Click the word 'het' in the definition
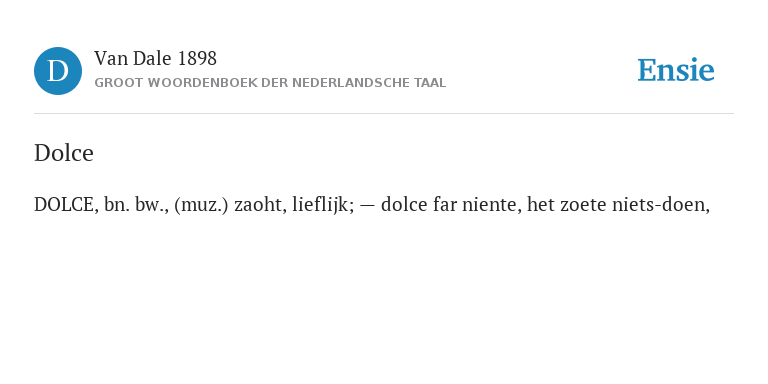Screen dimensions: 768x384 tap(541, 205)
